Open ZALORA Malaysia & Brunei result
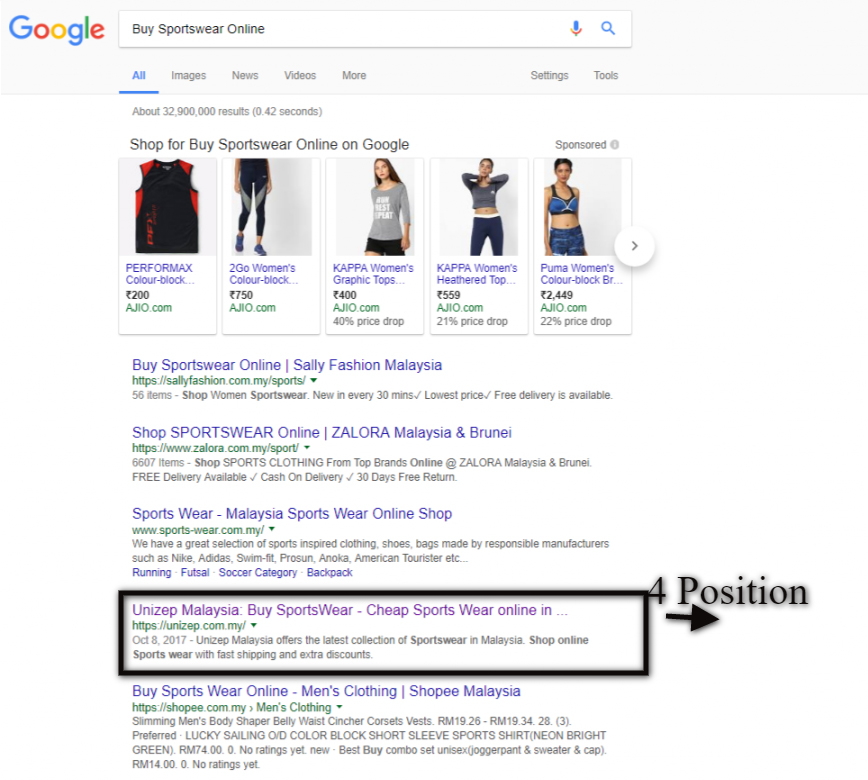868x780 pixels. [322, 433]
